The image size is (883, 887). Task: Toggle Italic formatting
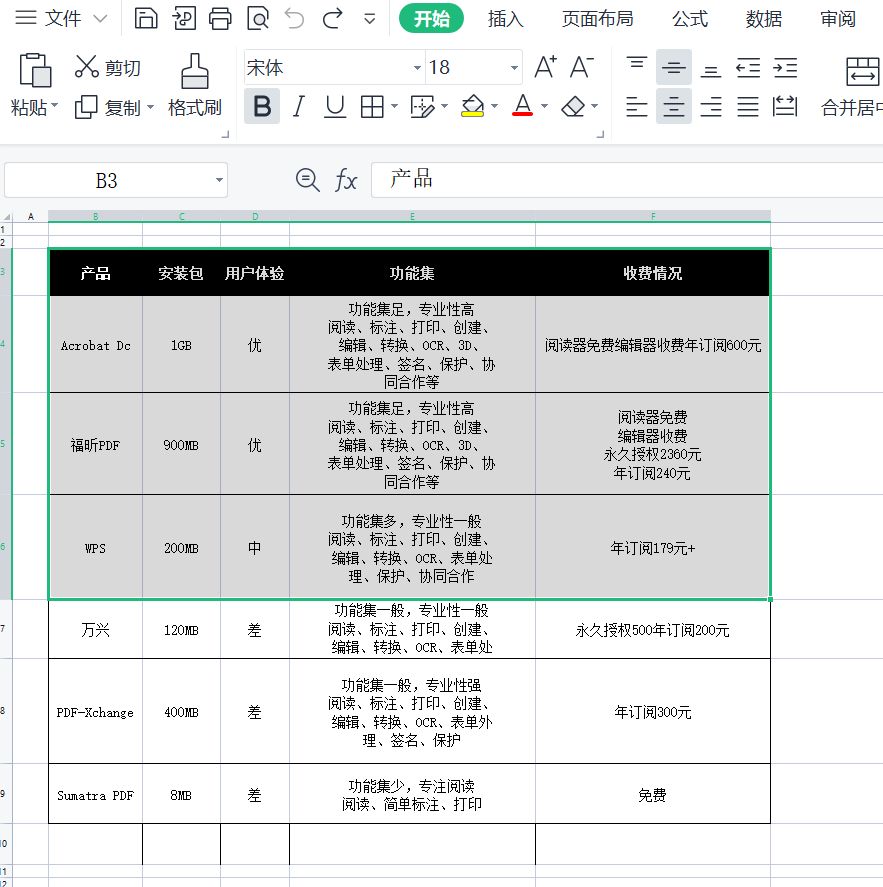pyautogui.click(x=298, y=106)
